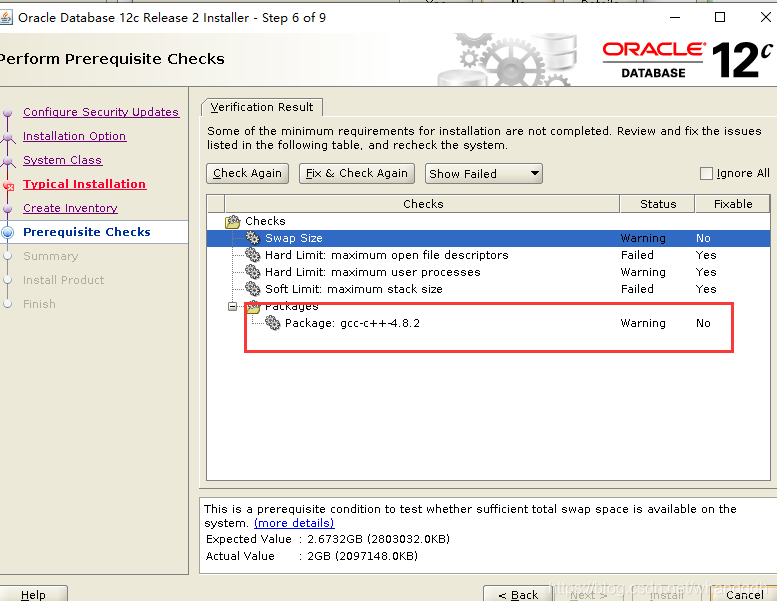This screenshot has height=607, width=777.
Task: Maximize the installer window
Action: tap(720, 17)
